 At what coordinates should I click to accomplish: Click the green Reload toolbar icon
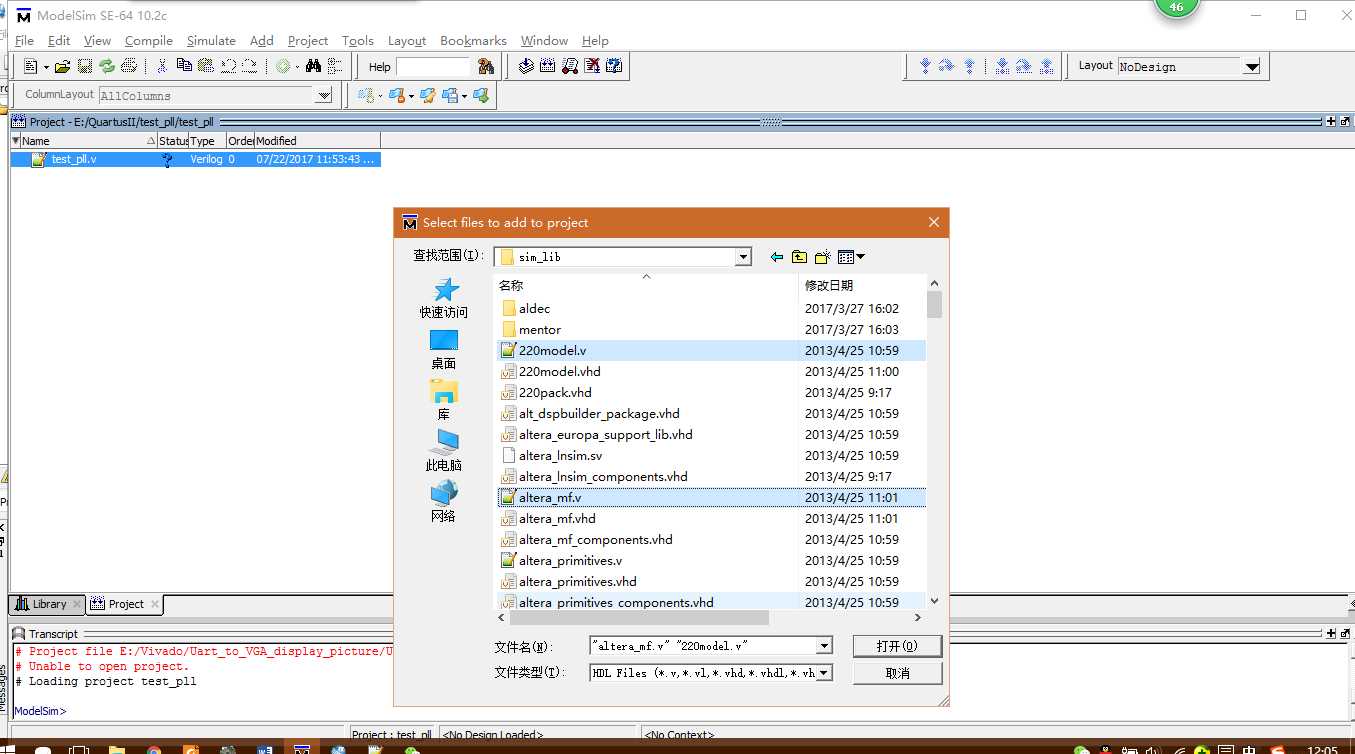click(x=106, y=67)
